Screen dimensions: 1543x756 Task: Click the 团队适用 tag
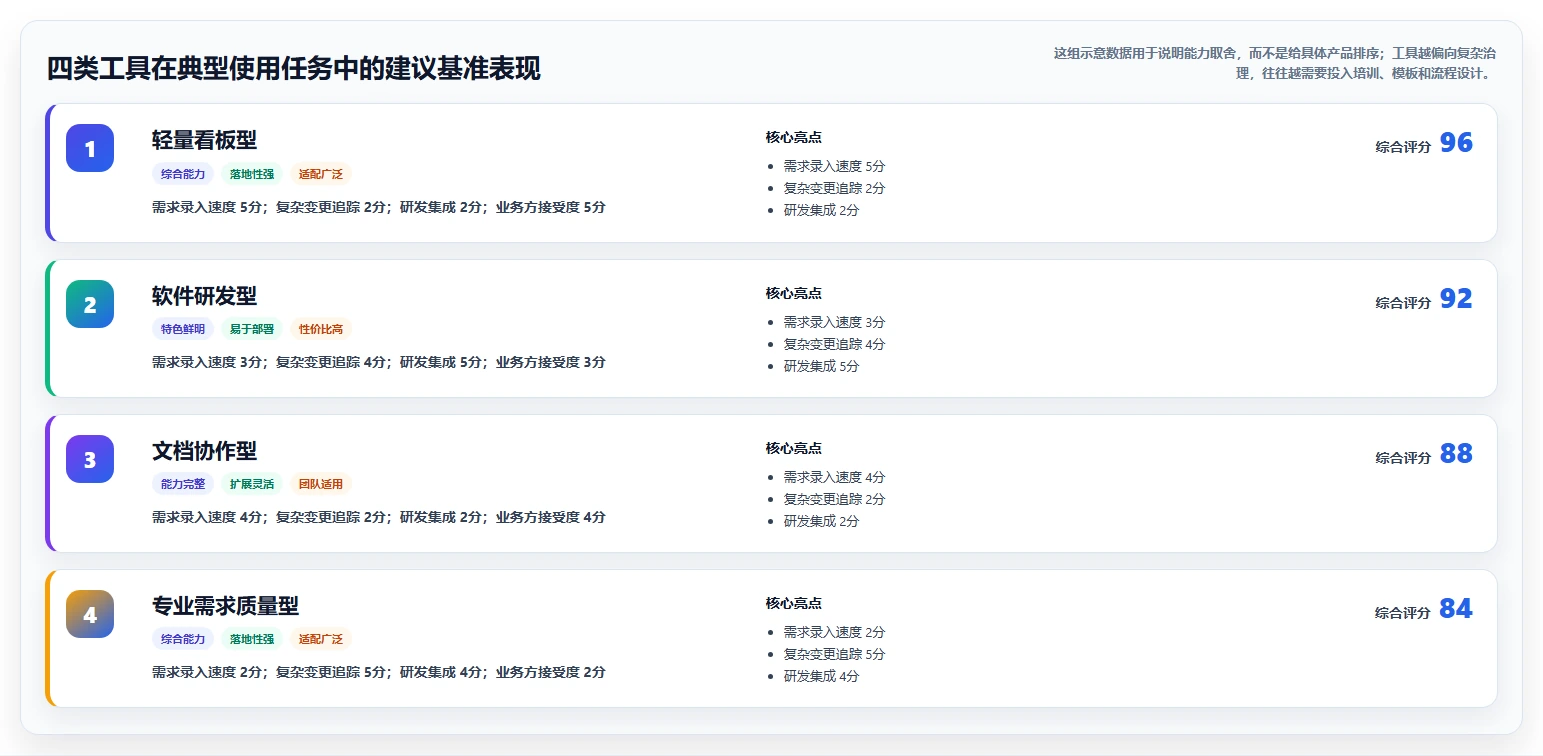pyautogui.click(x=321, y=484)
